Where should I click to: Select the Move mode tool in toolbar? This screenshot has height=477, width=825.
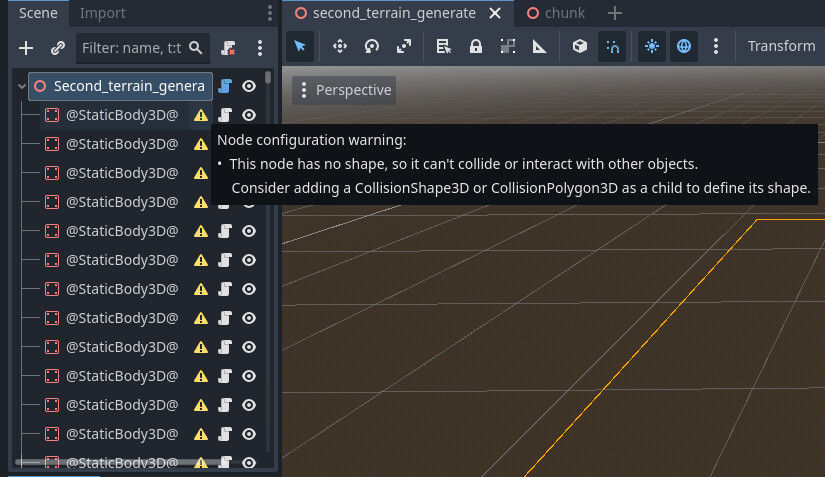pos(339,46)
